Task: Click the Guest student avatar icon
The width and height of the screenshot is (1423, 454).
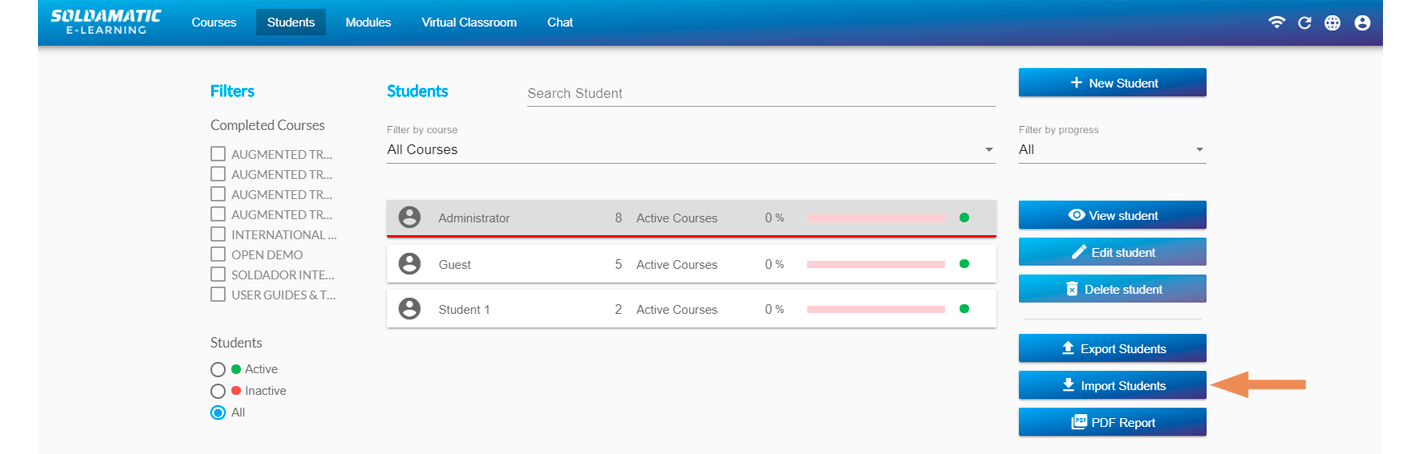Action: pyautogui.click(x=409, y=264)
